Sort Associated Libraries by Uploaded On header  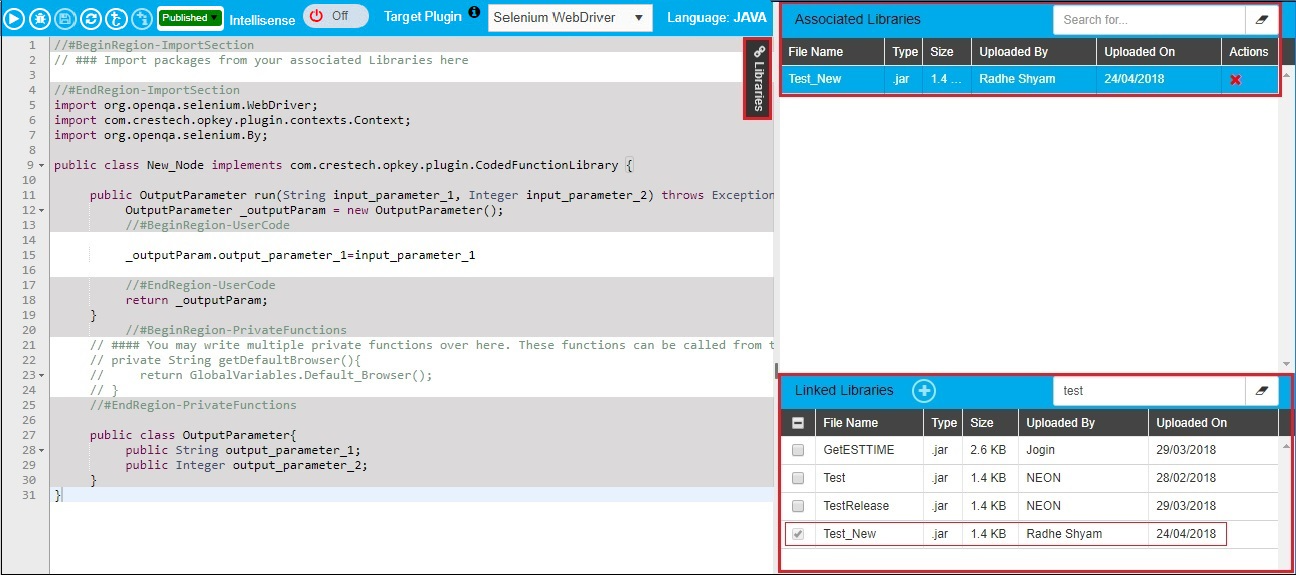tap(1158, 52)
